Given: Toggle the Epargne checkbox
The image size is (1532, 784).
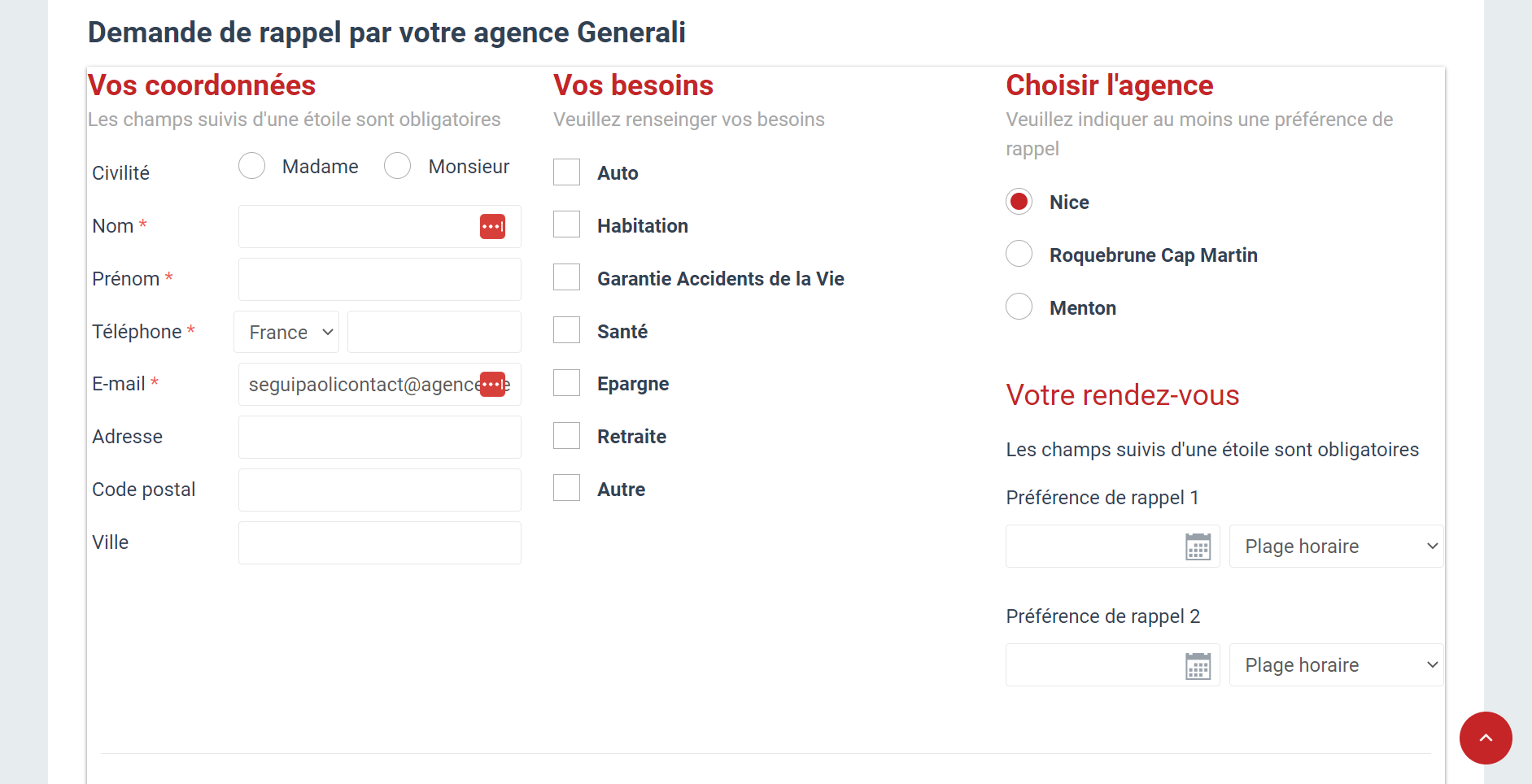Looking at the screenshot, I should click(566, 383).
